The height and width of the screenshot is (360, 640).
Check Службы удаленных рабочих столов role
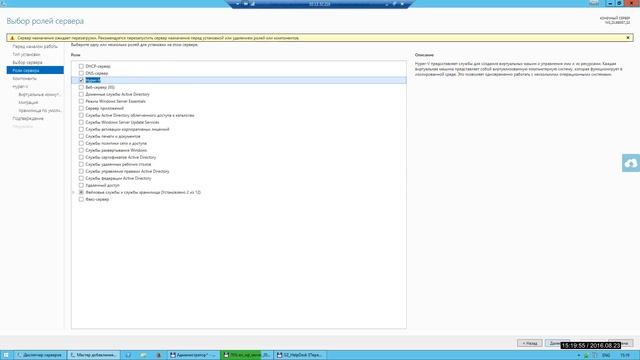click(x=81, y=164)
